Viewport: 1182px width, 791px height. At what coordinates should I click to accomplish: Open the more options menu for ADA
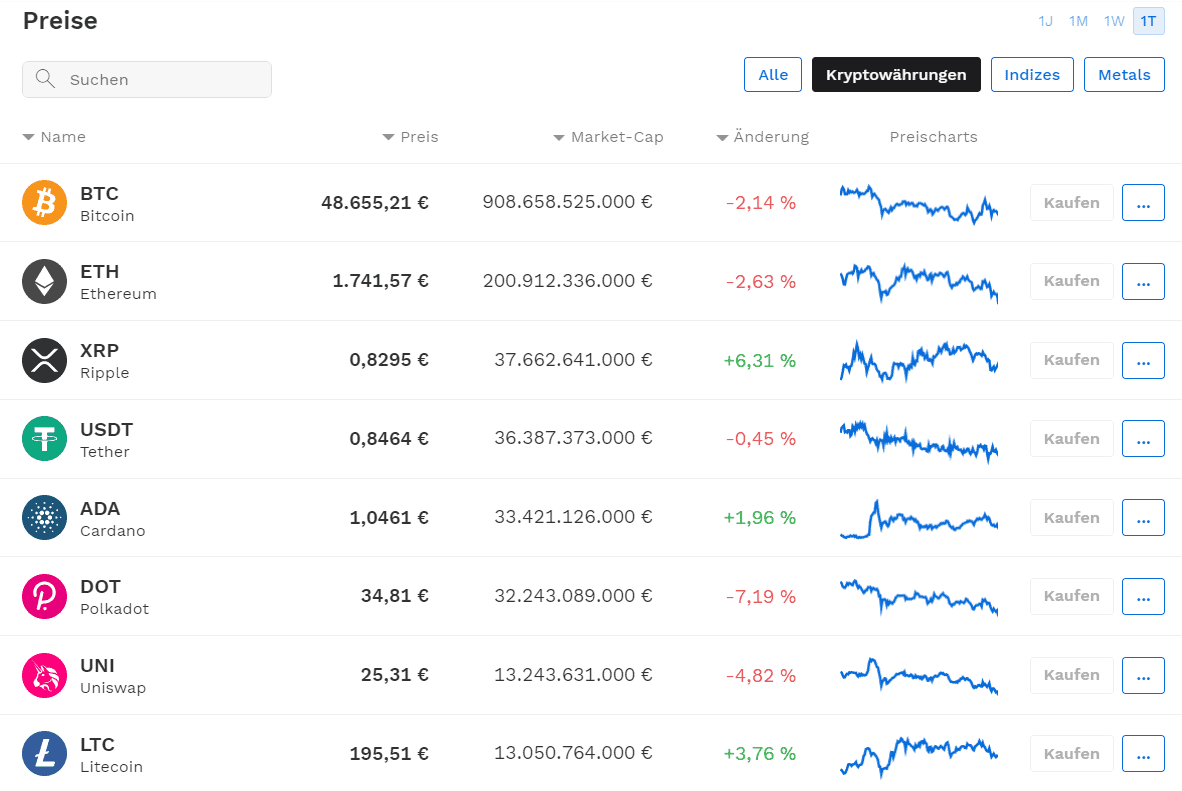point(1143,518)
